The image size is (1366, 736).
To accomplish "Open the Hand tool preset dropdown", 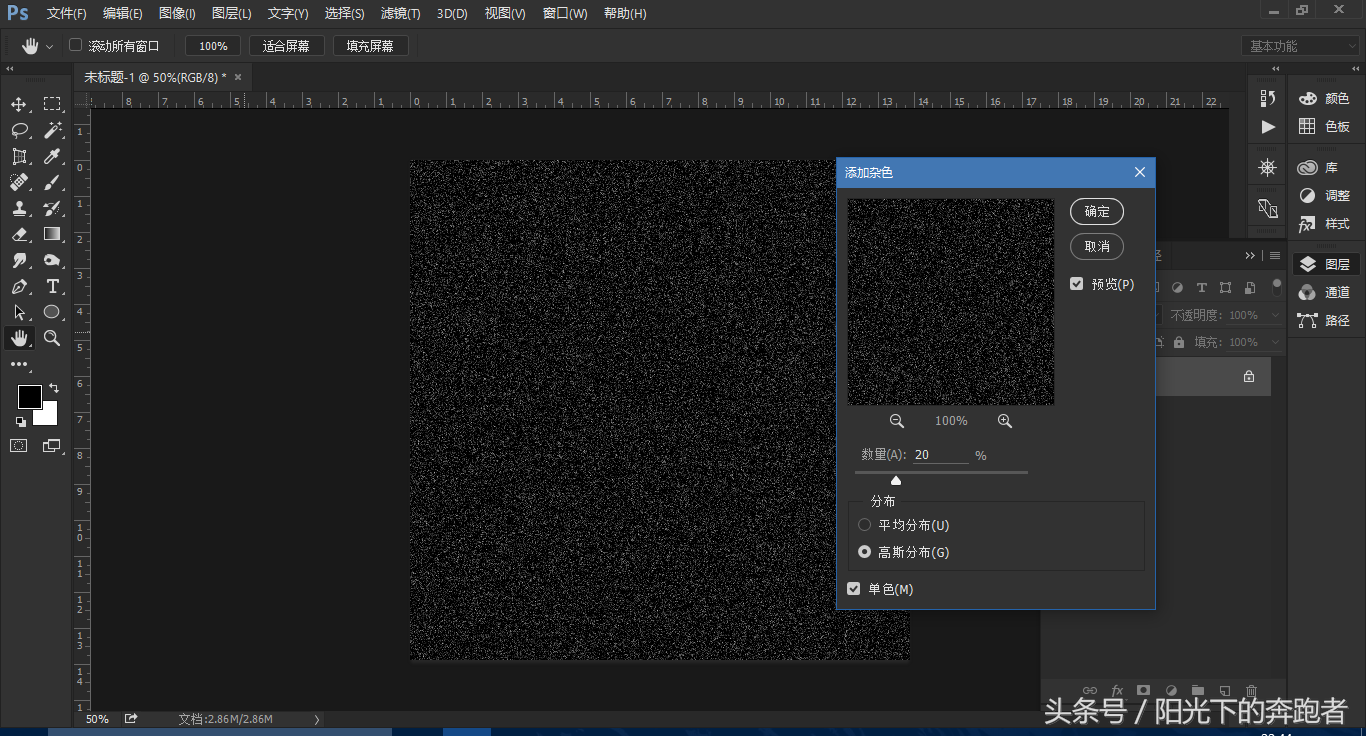I will point(49,47).
